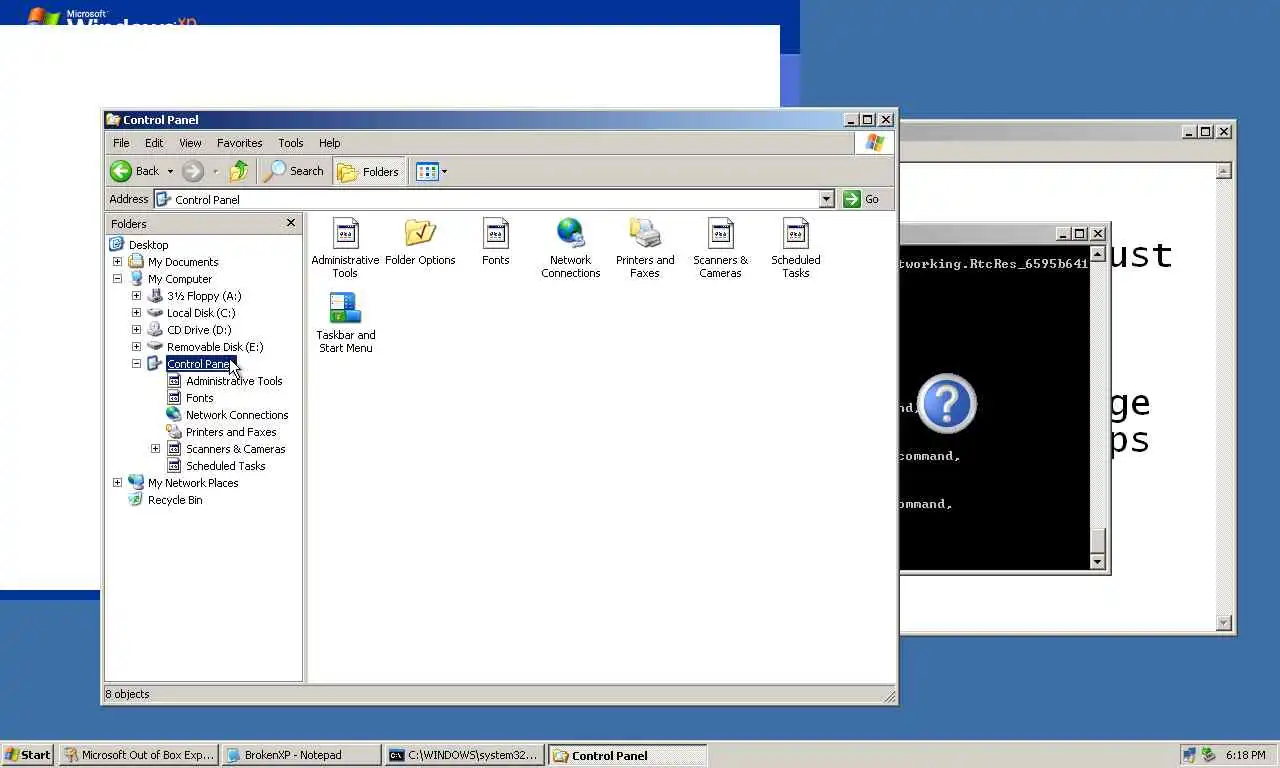Screen dimensions: 1280x768
Task: Open the File menu
Action: 121,143
